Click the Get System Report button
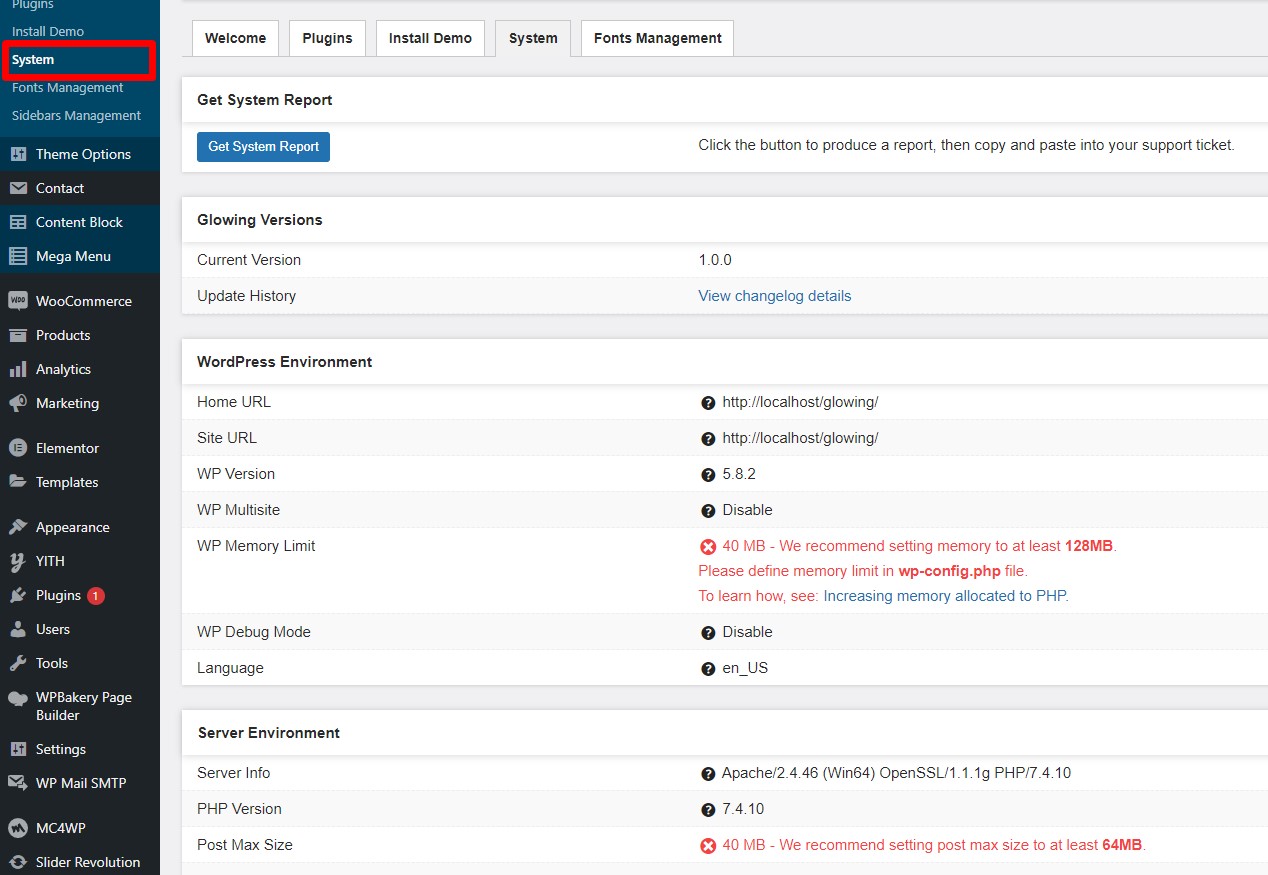Screen dimensions: 1268x875 pyautogui.click(x=263, y=147)
